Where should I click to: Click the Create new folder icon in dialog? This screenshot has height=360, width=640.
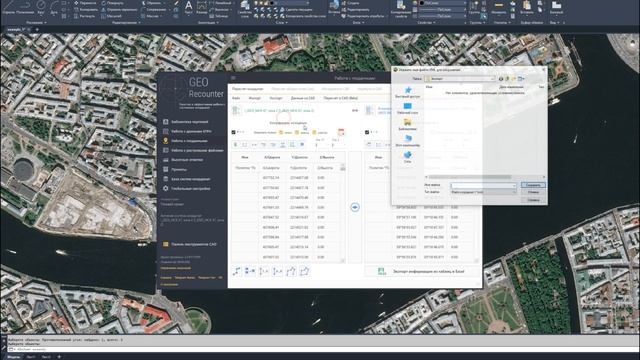513,78
